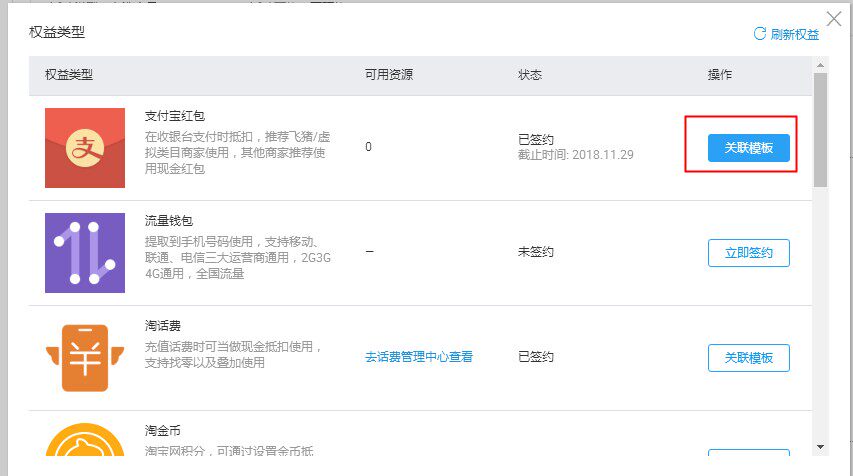Click 关联模板 for 支付宝红包
This screenshot has height=476, width=853.
(748, 148)
